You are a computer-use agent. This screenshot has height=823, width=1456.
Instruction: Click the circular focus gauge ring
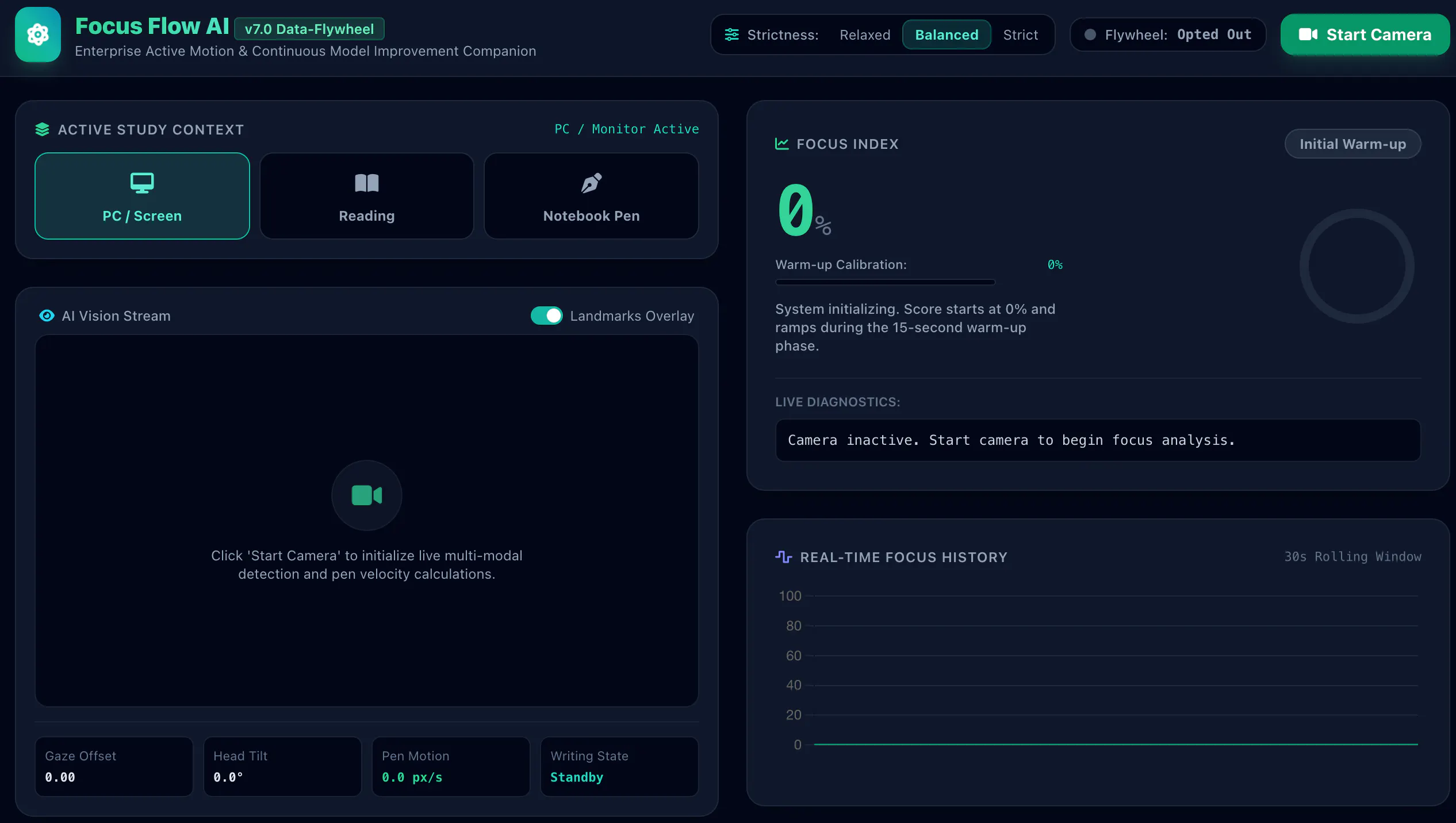[1357, 266]
